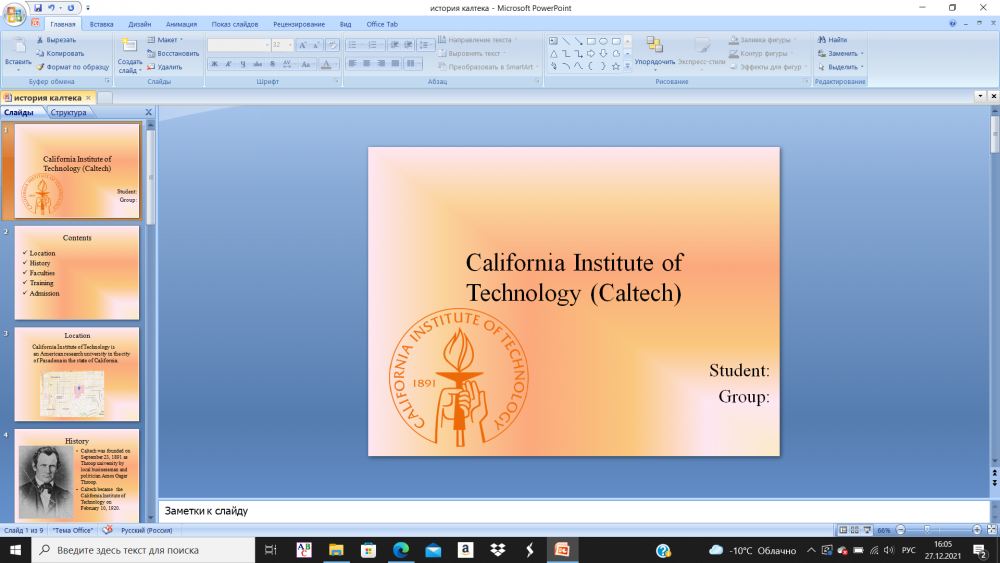
Task: Cut selection with Вырезать
Action: click(55, 40)
